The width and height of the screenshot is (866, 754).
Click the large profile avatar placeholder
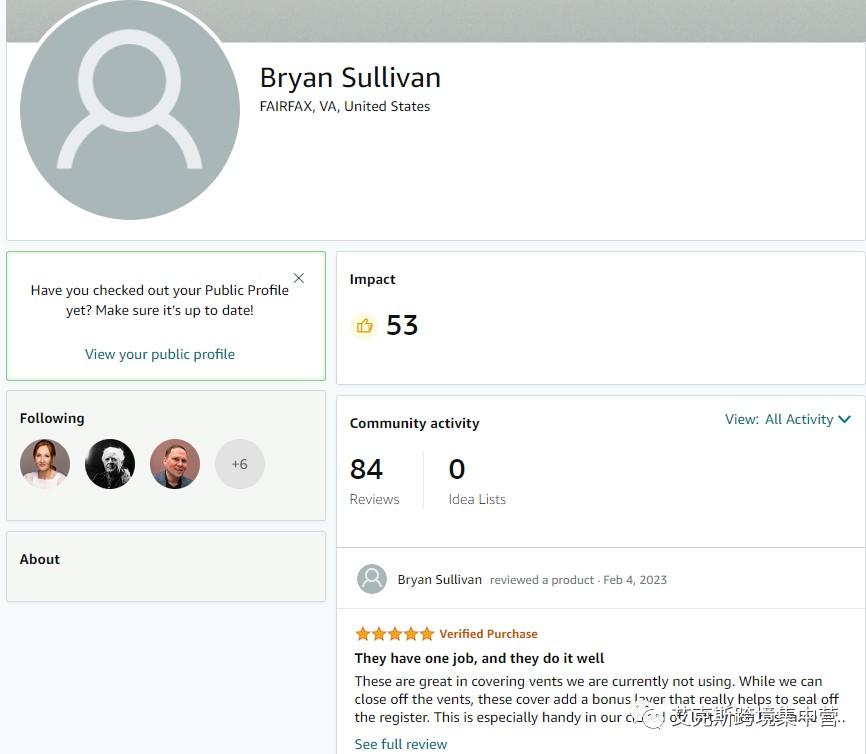[130, 110]
